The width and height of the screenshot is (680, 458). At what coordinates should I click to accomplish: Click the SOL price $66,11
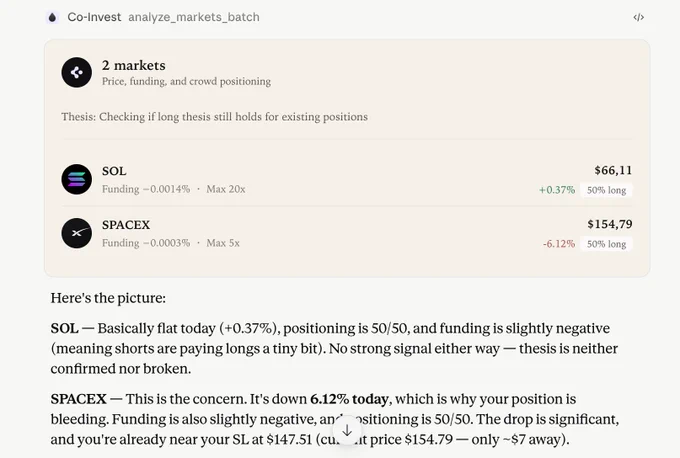(613, 170)
